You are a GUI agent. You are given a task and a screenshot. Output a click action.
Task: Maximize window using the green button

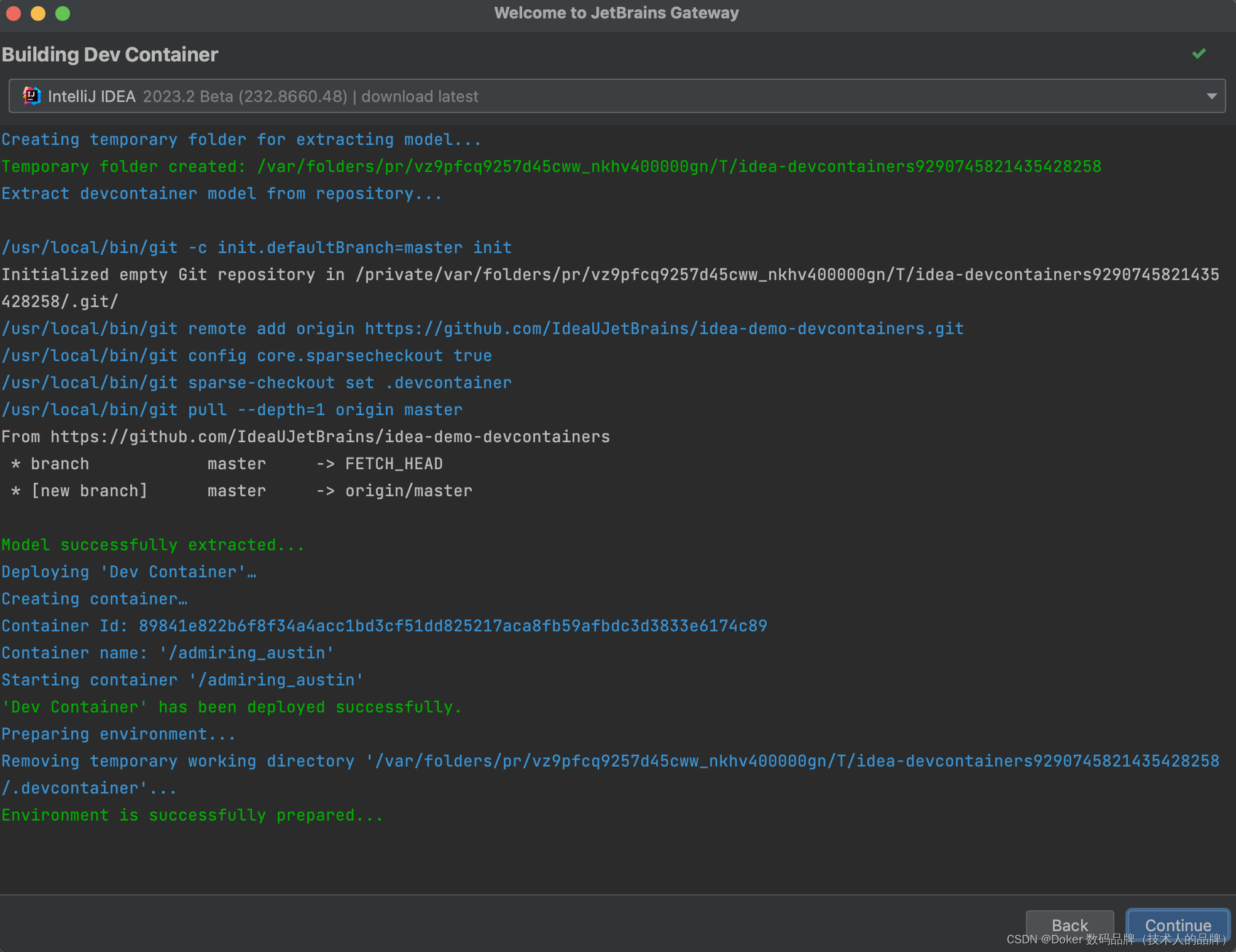point(63,13)
